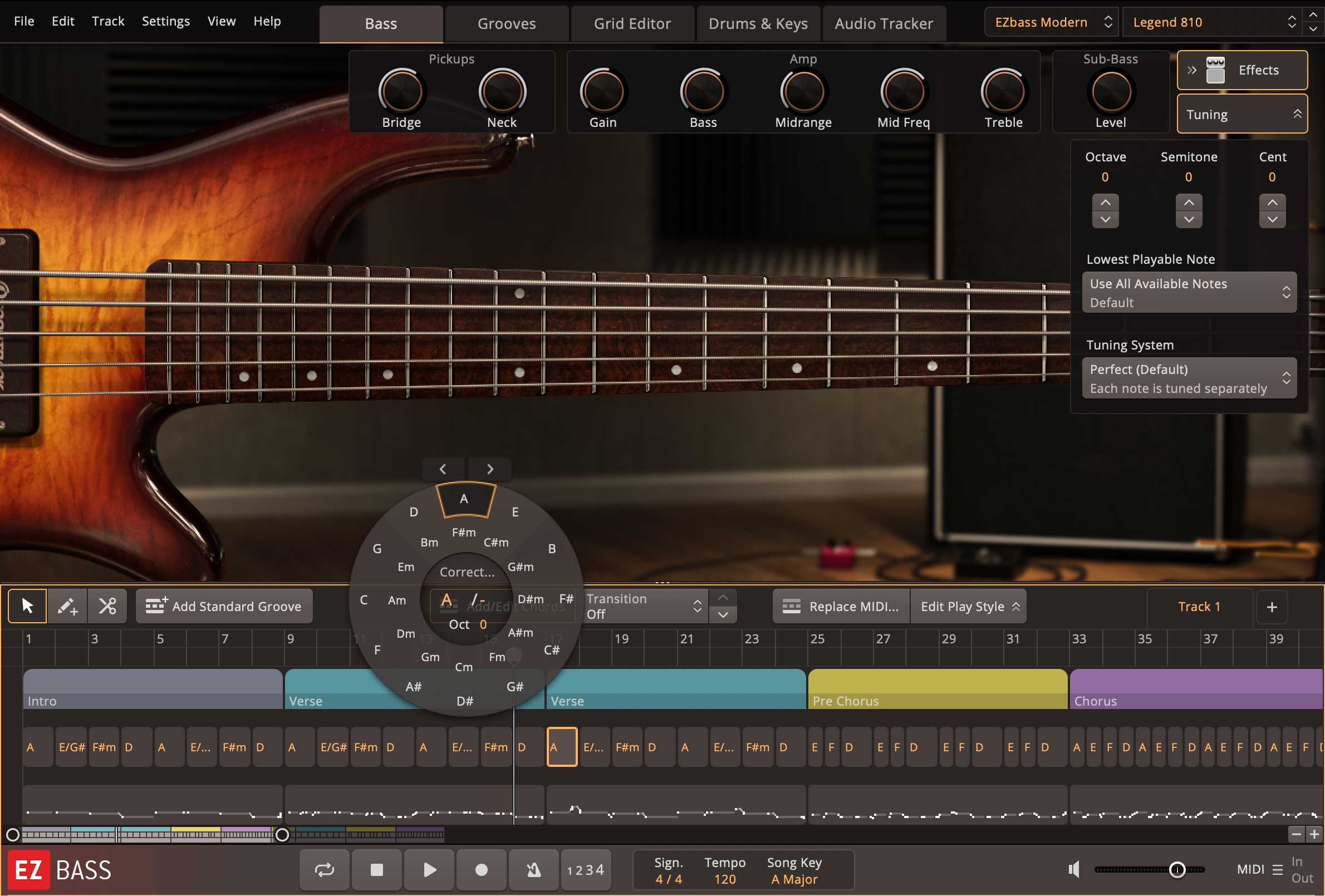
Task: Switch to the Grid Editor tab
Action: (x=632, y=23)
